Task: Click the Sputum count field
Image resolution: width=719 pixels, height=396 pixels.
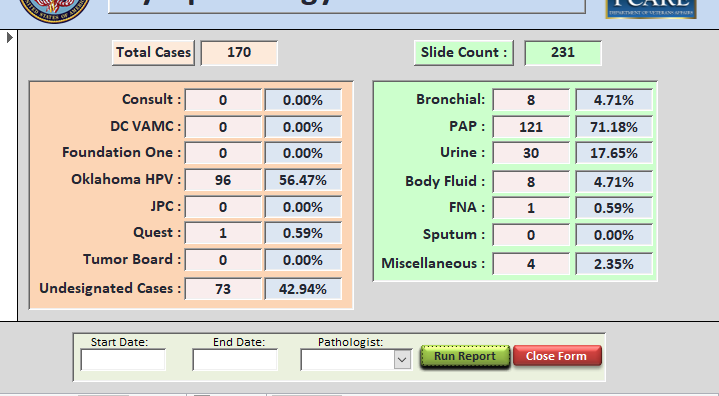Action: pos(531,235)
